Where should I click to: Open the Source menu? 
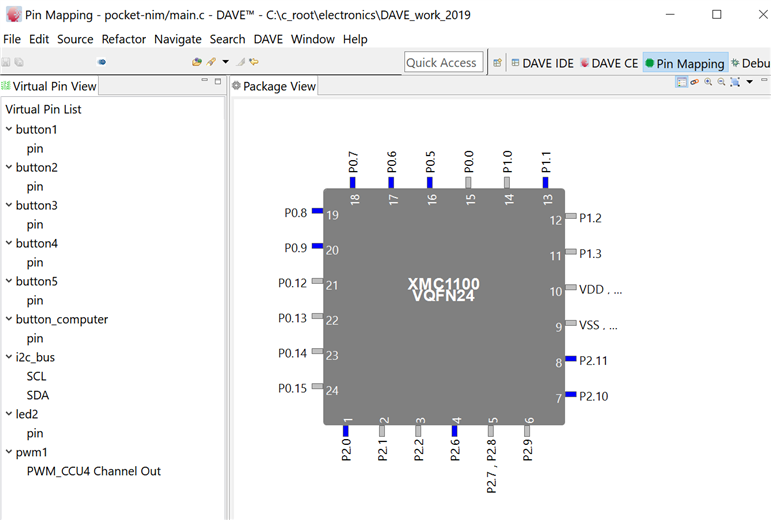click(75, 39)
